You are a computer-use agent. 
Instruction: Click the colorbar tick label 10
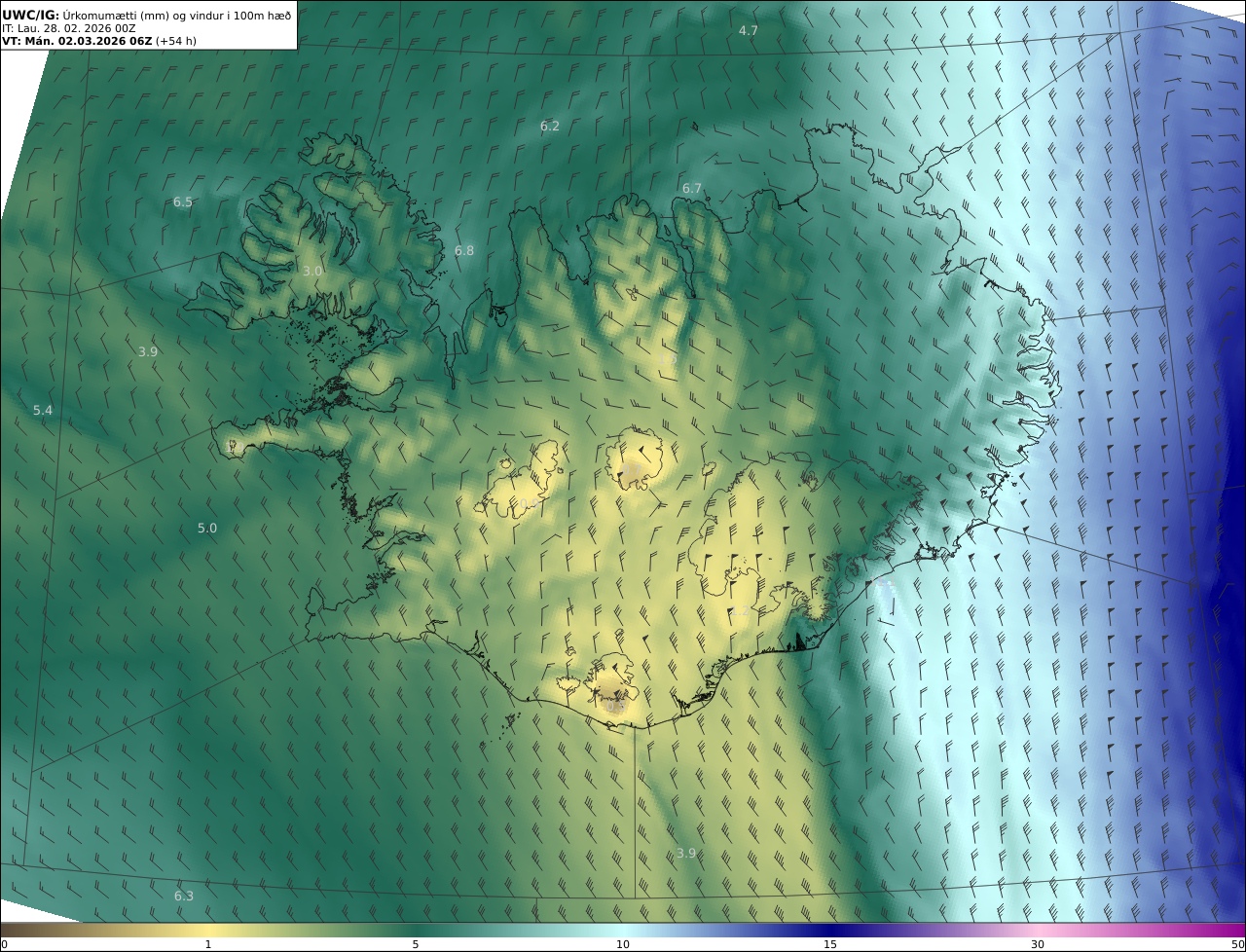(x=623, y=944)
